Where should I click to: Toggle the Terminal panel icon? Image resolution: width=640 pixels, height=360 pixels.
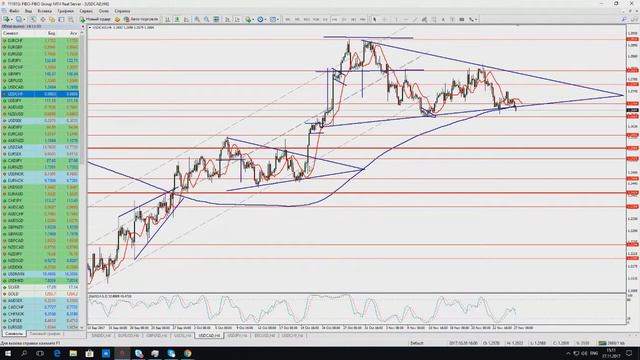[x=61, y=19]
